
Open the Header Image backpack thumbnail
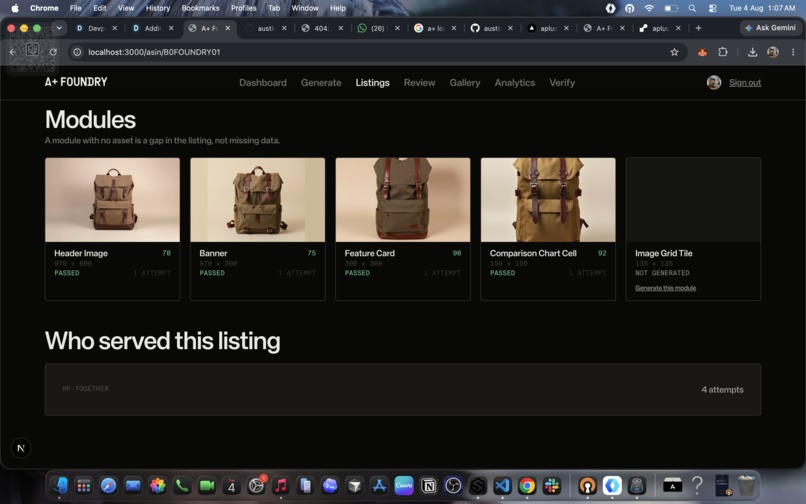113,200
